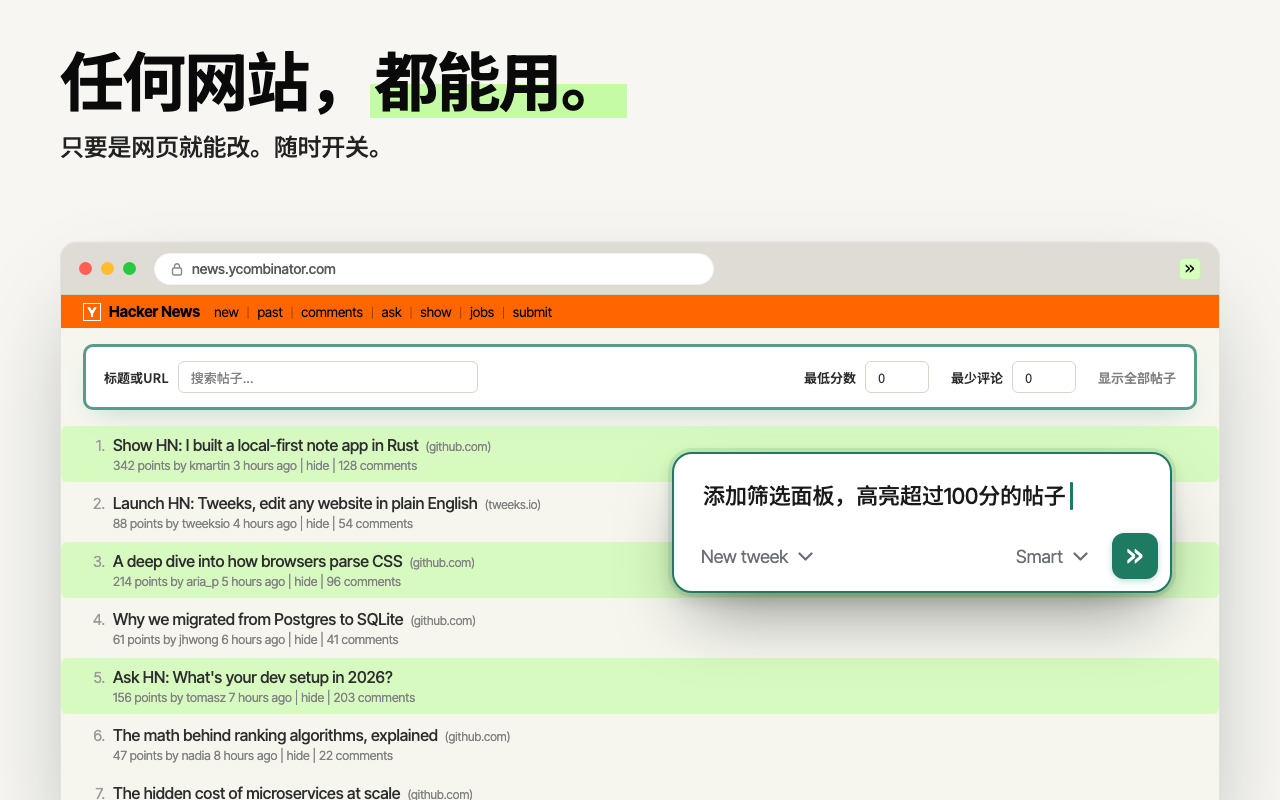Viewport: 1280px width, 800px height.
Task: Open "Why we migrated from Postgres to SQLite"
Action: click(258, 620)
